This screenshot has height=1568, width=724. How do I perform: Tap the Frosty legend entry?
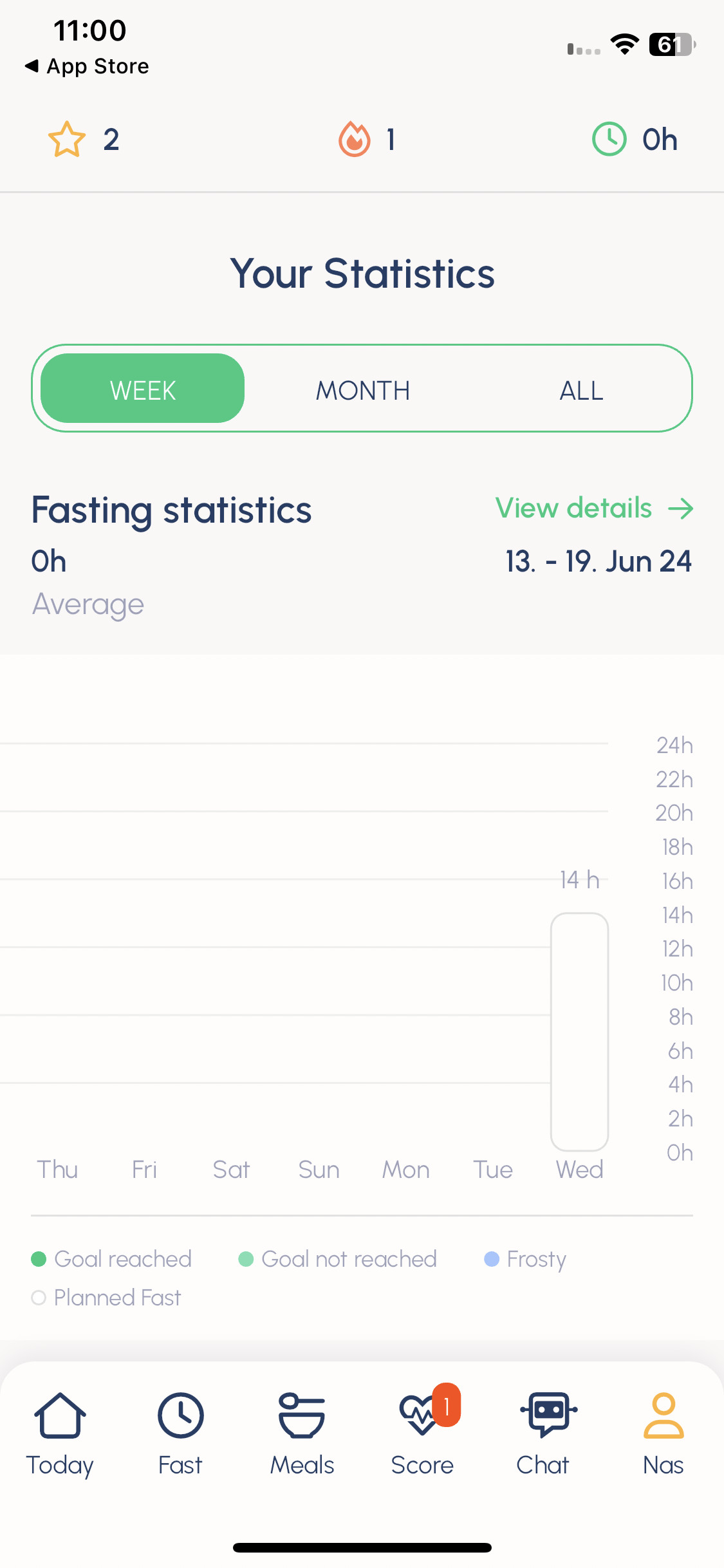point(525,1259)
